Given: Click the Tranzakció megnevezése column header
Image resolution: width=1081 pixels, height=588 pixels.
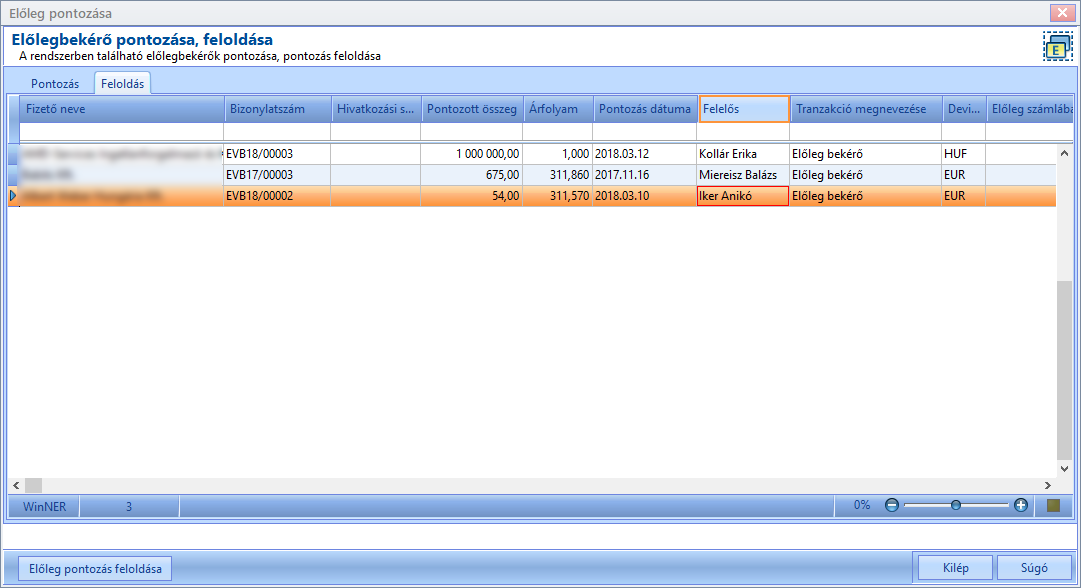Looking at the screenshot, I should click(867, 109).
